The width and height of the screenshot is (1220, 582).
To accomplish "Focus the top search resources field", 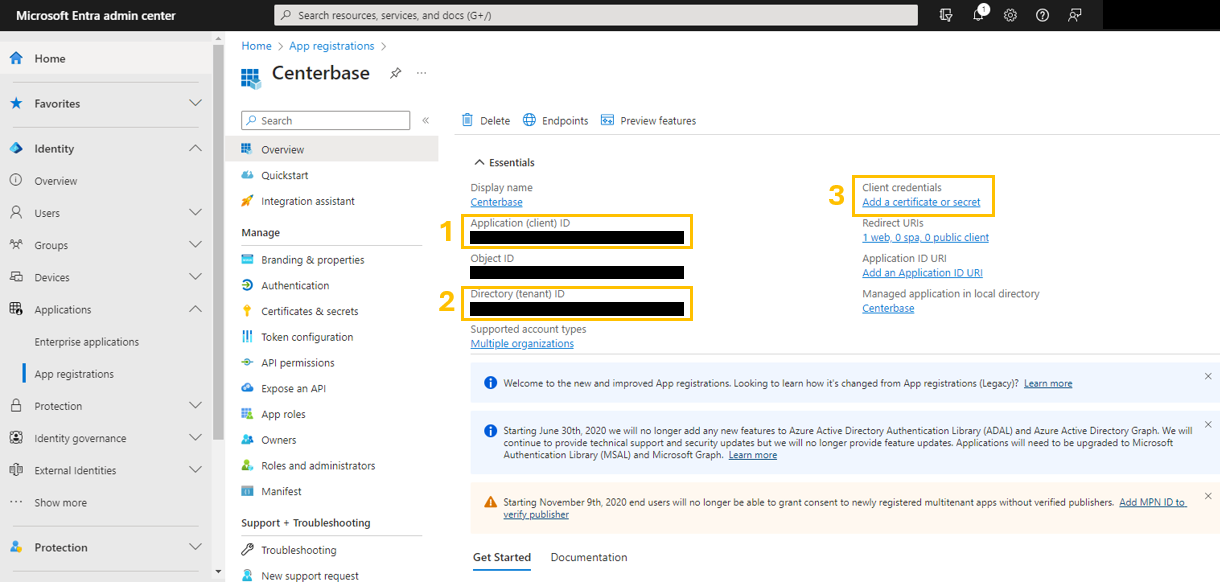I will point(596,15).
